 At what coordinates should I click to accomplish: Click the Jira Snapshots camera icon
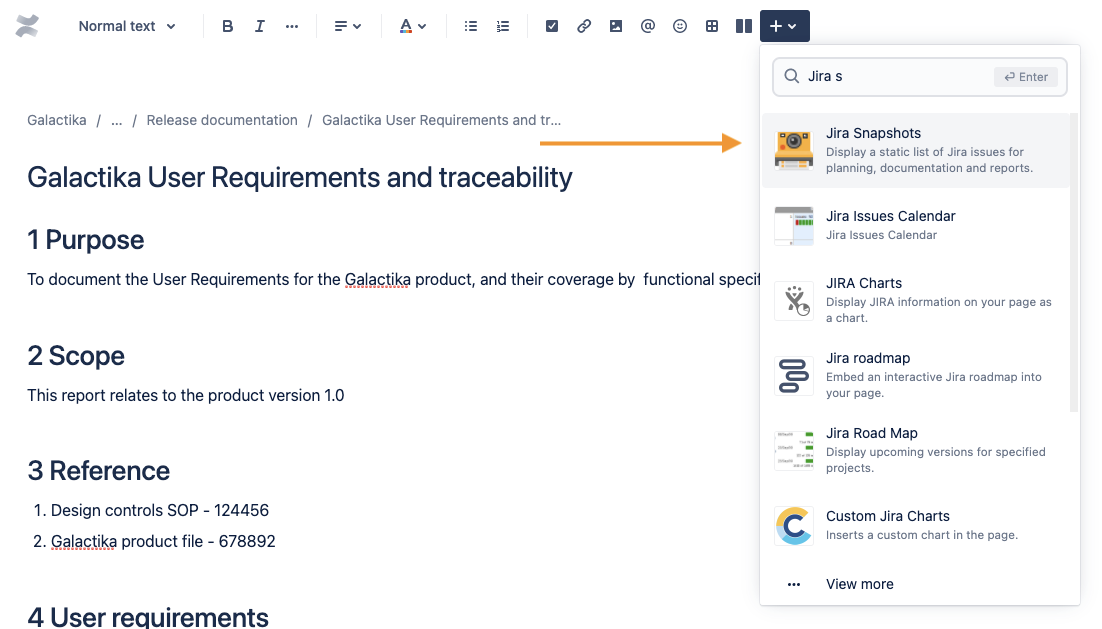[794, 150]
